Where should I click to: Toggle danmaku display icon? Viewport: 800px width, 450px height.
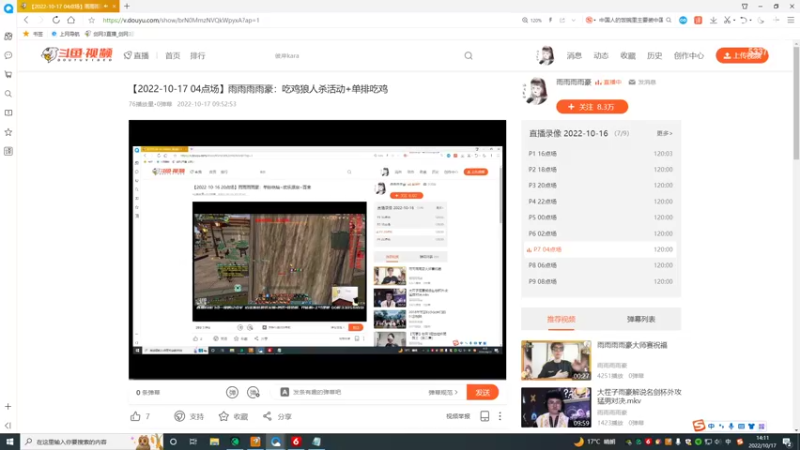(232, 392)
